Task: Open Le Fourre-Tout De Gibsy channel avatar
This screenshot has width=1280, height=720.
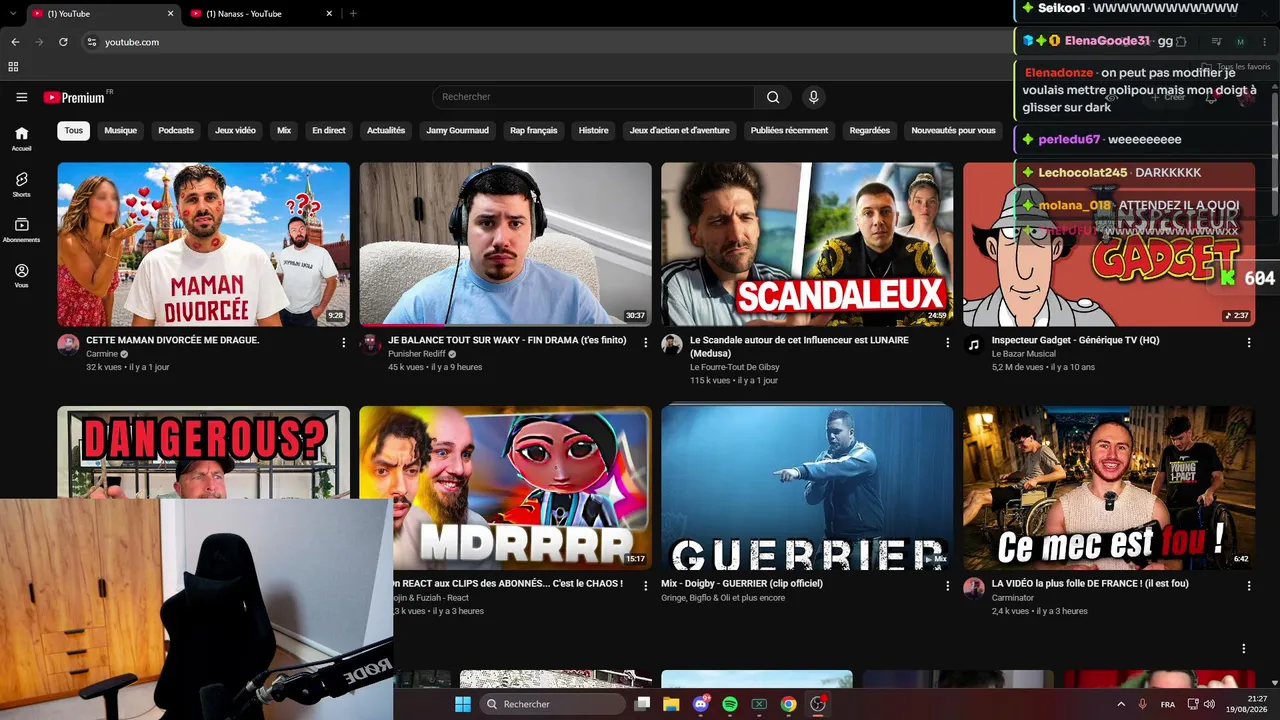Action: coord(672,345)
